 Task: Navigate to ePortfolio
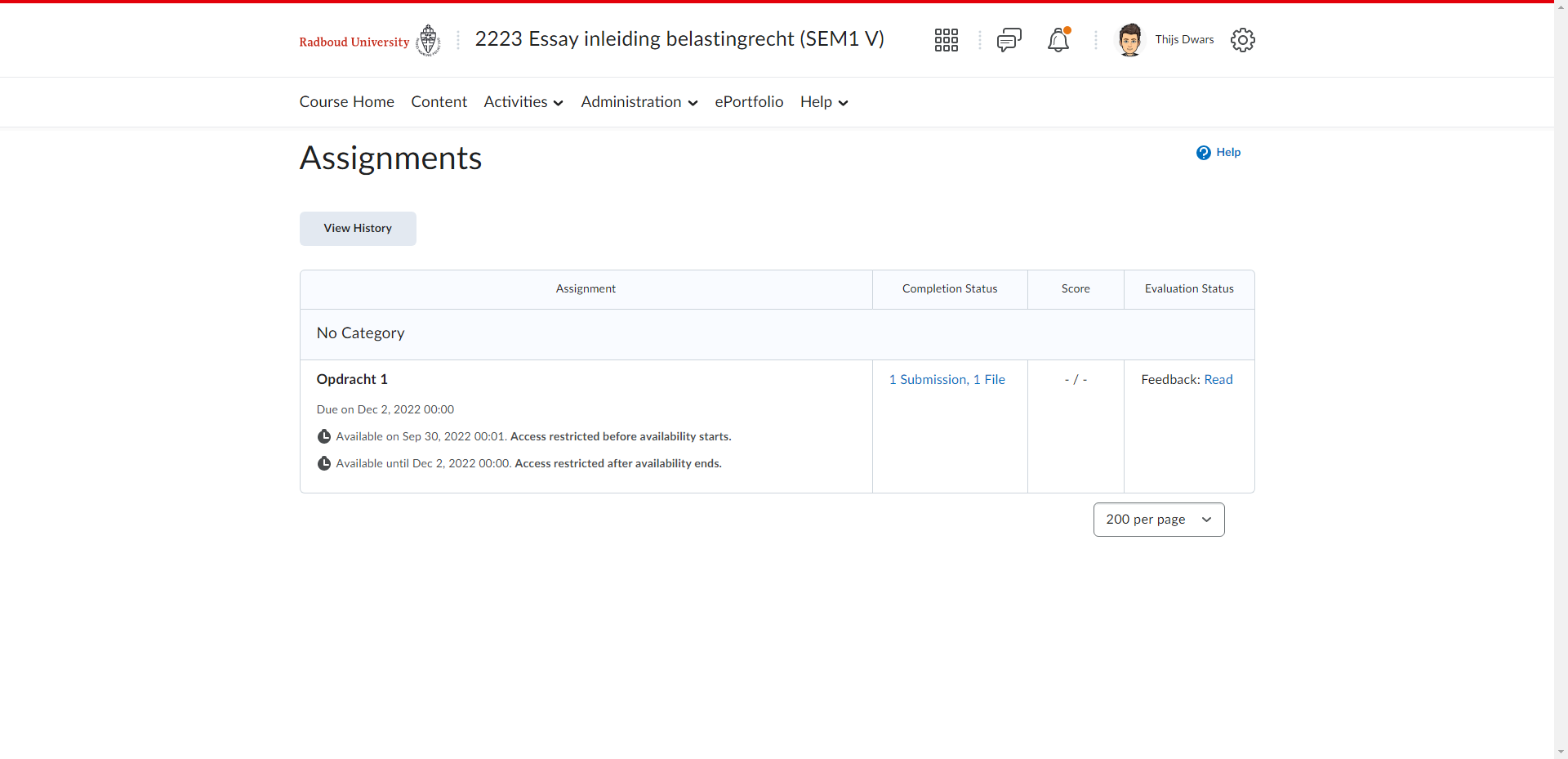(749, 102)
